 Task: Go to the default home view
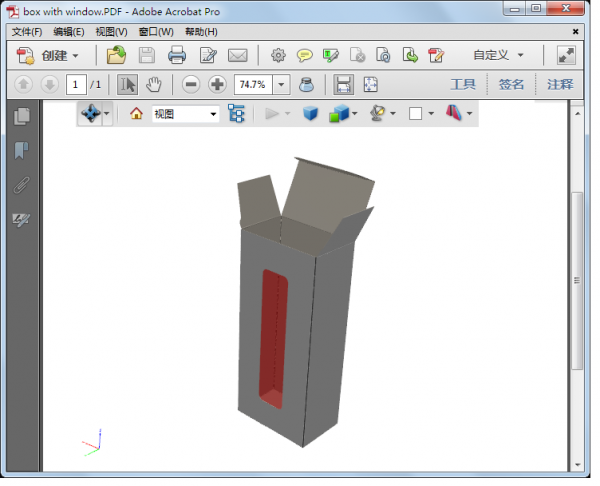pyautogui.click(x=137, y=114)
